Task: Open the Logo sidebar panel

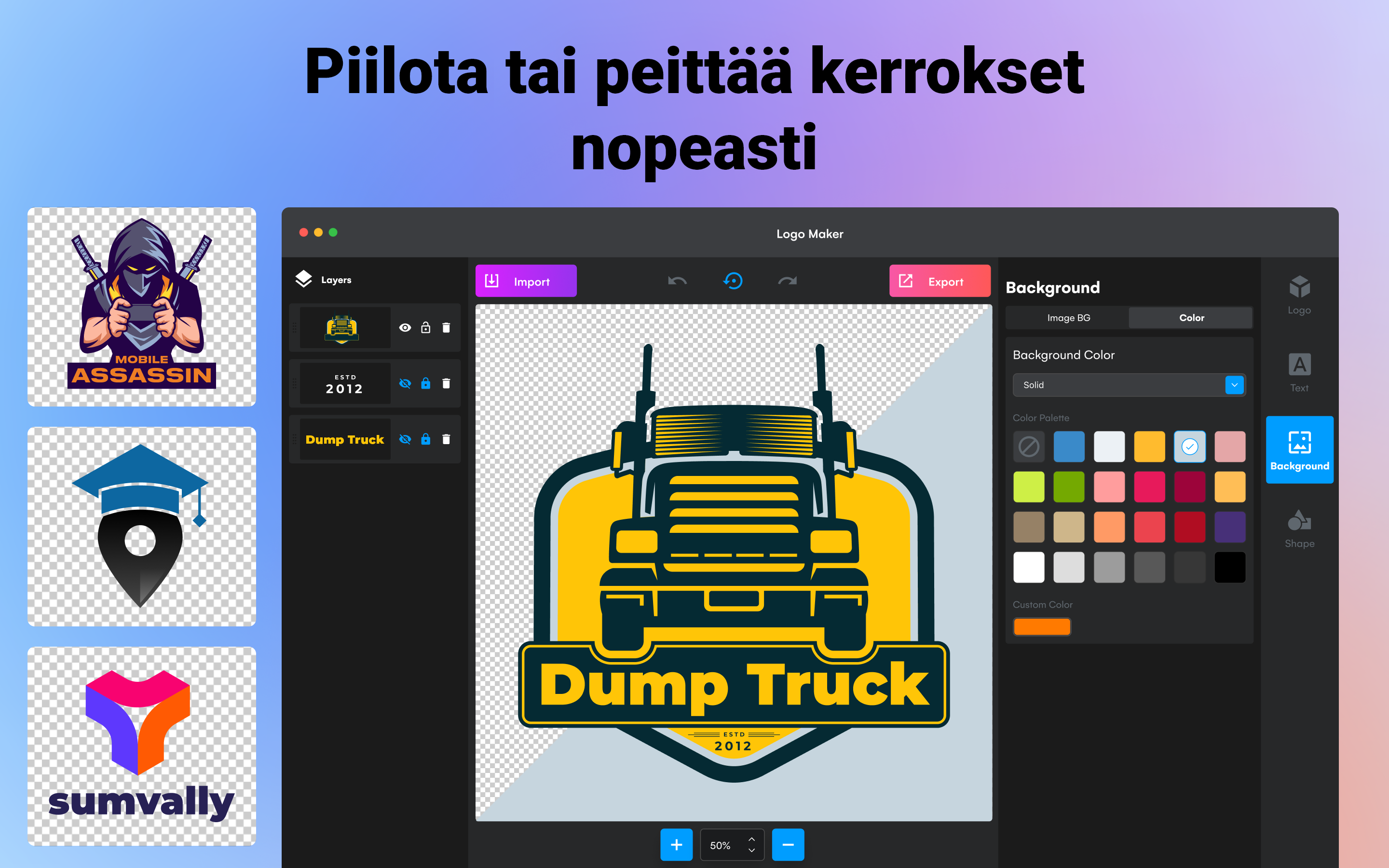Action: coord(1299,295)
